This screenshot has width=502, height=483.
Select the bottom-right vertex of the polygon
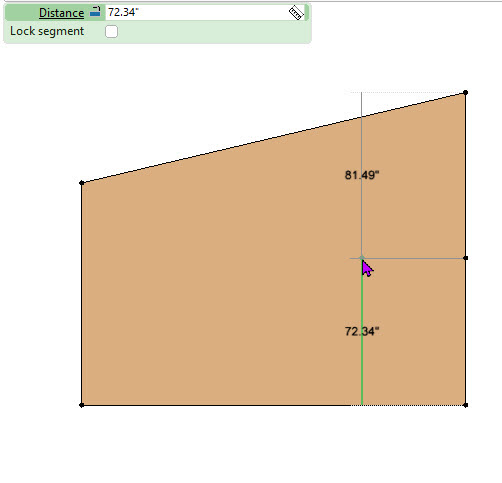pyautogui.click(x=466, y=405)
